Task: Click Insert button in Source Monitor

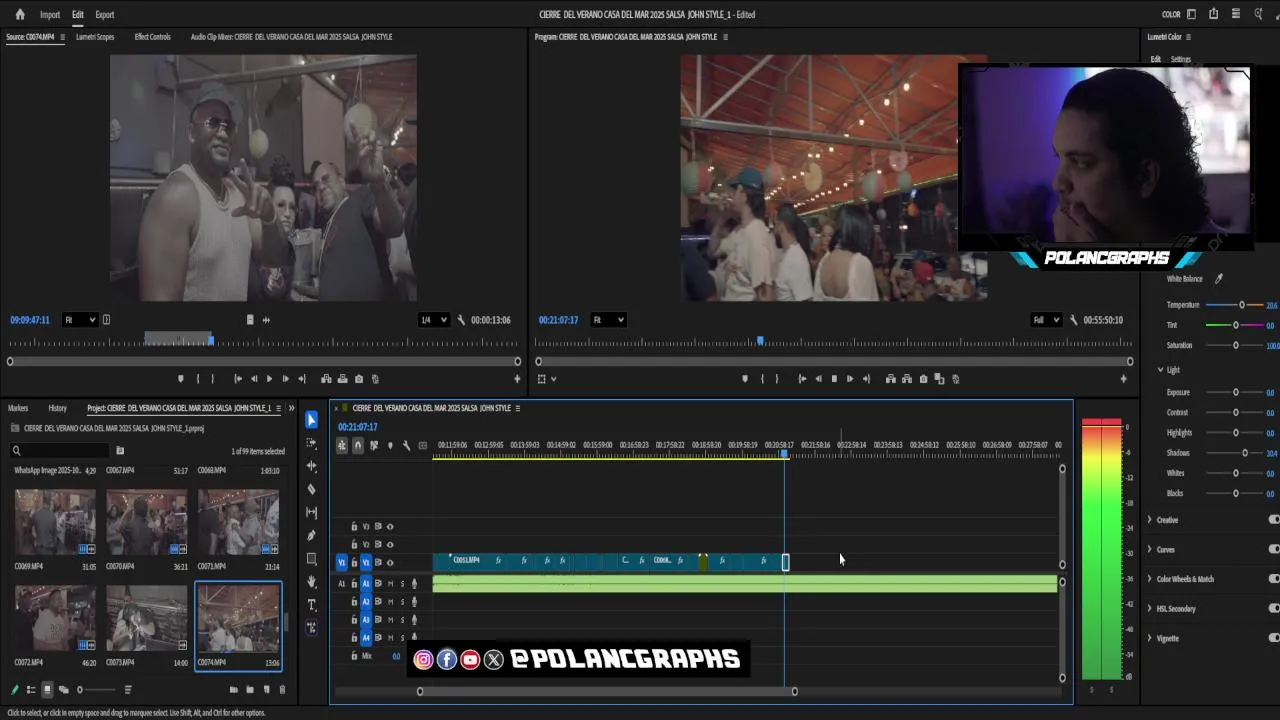Action: 326,379
